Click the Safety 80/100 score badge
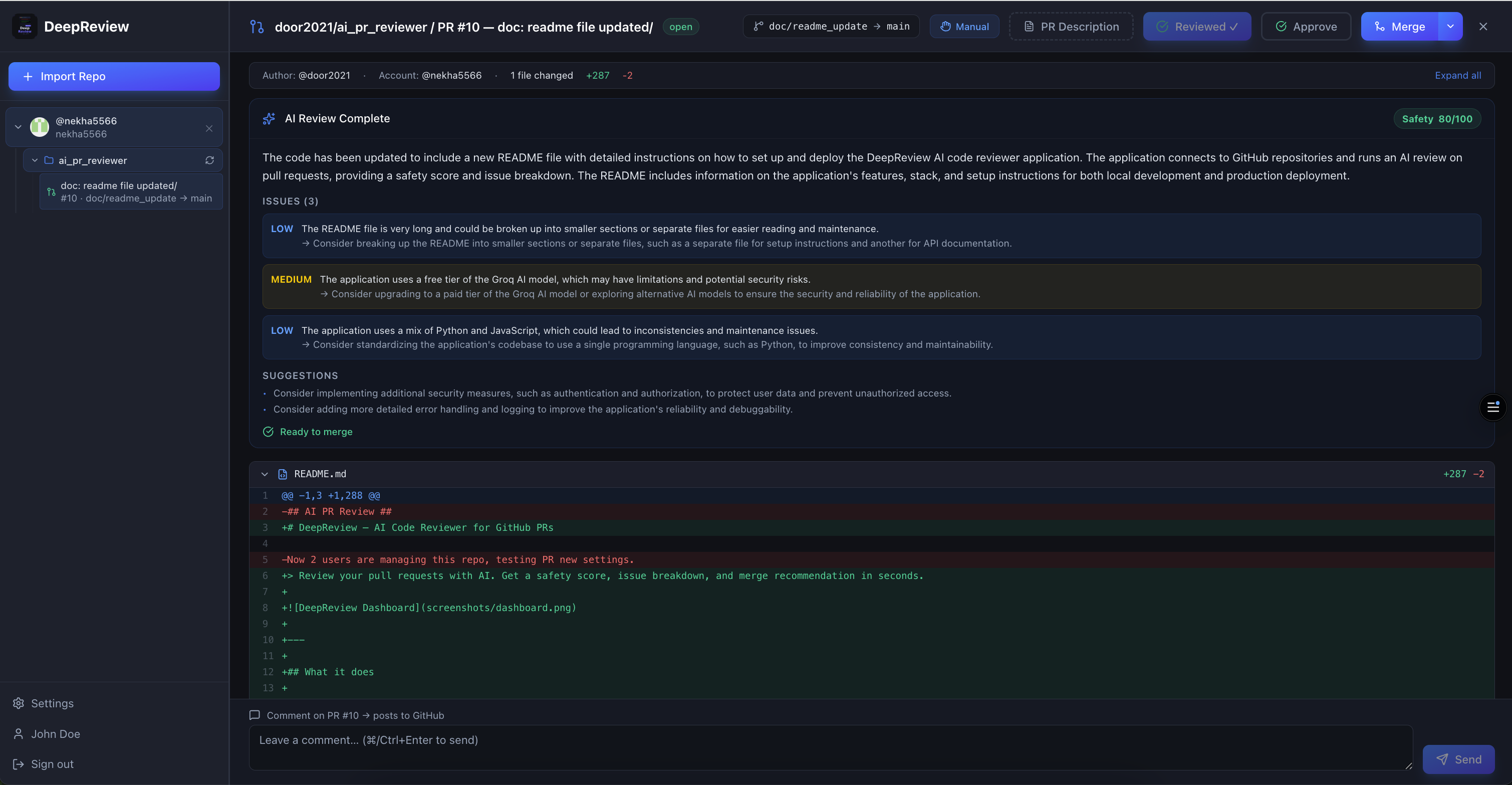This screenshot has width=1512, height=785. click(1437, 119)
